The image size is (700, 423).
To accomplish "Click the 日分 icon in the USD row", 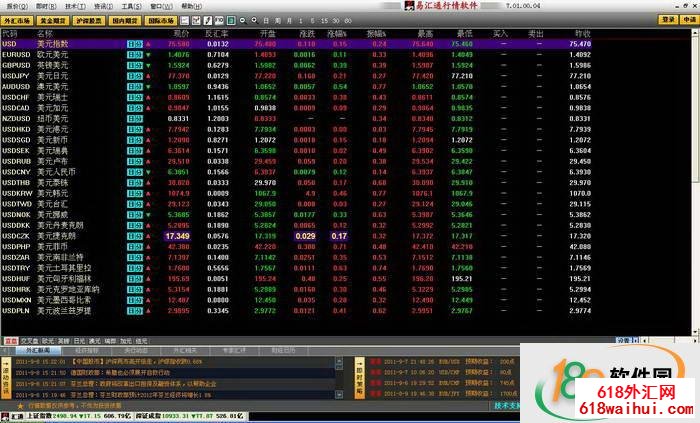I will pyautogui.click(x=135, y=44).
